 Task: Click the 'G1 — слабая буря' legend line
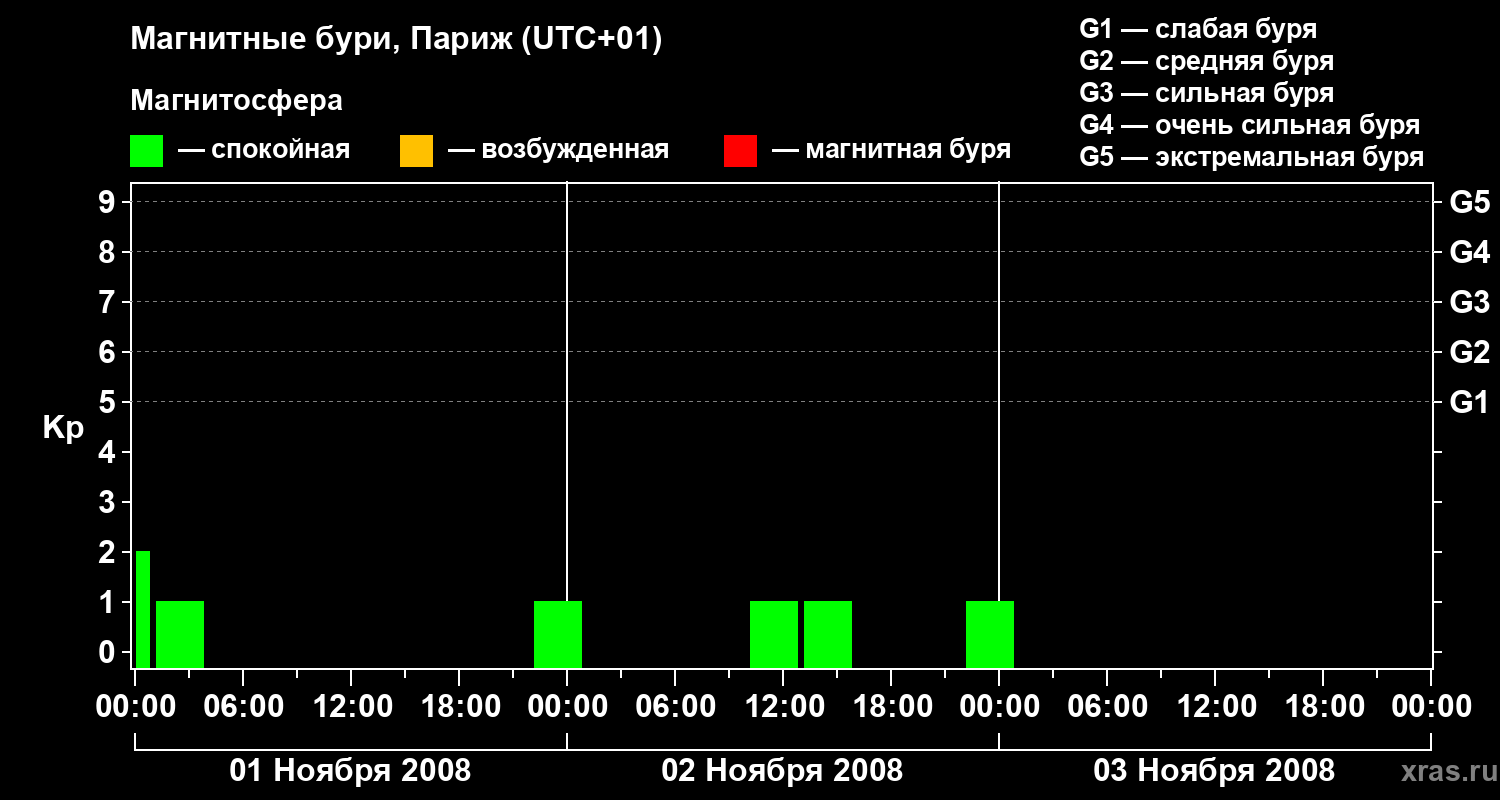tap(1198, 29)
